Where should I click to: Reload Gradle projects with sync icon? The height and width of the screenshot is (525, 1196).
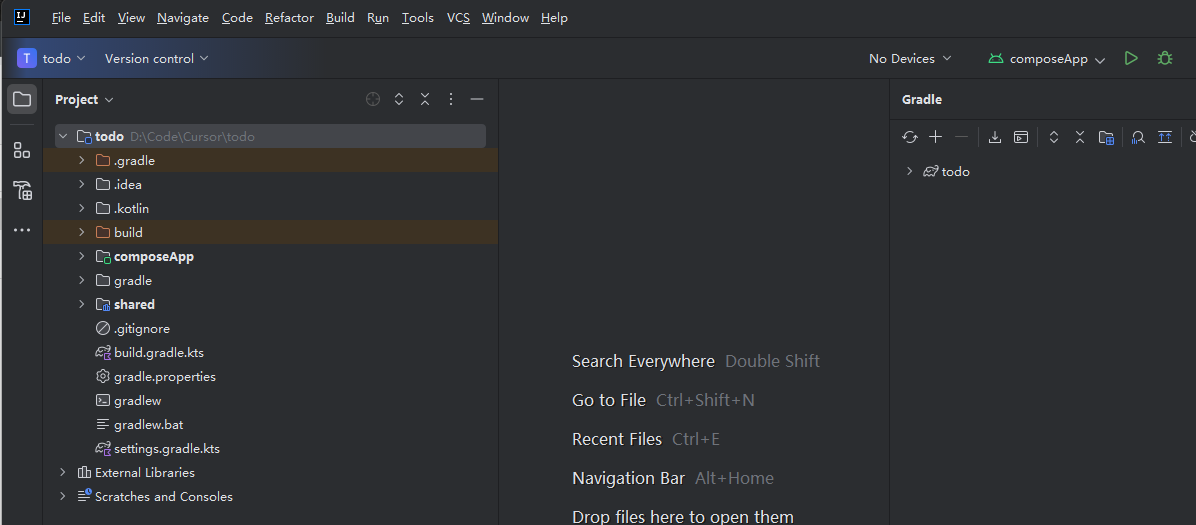pos(909,137)
